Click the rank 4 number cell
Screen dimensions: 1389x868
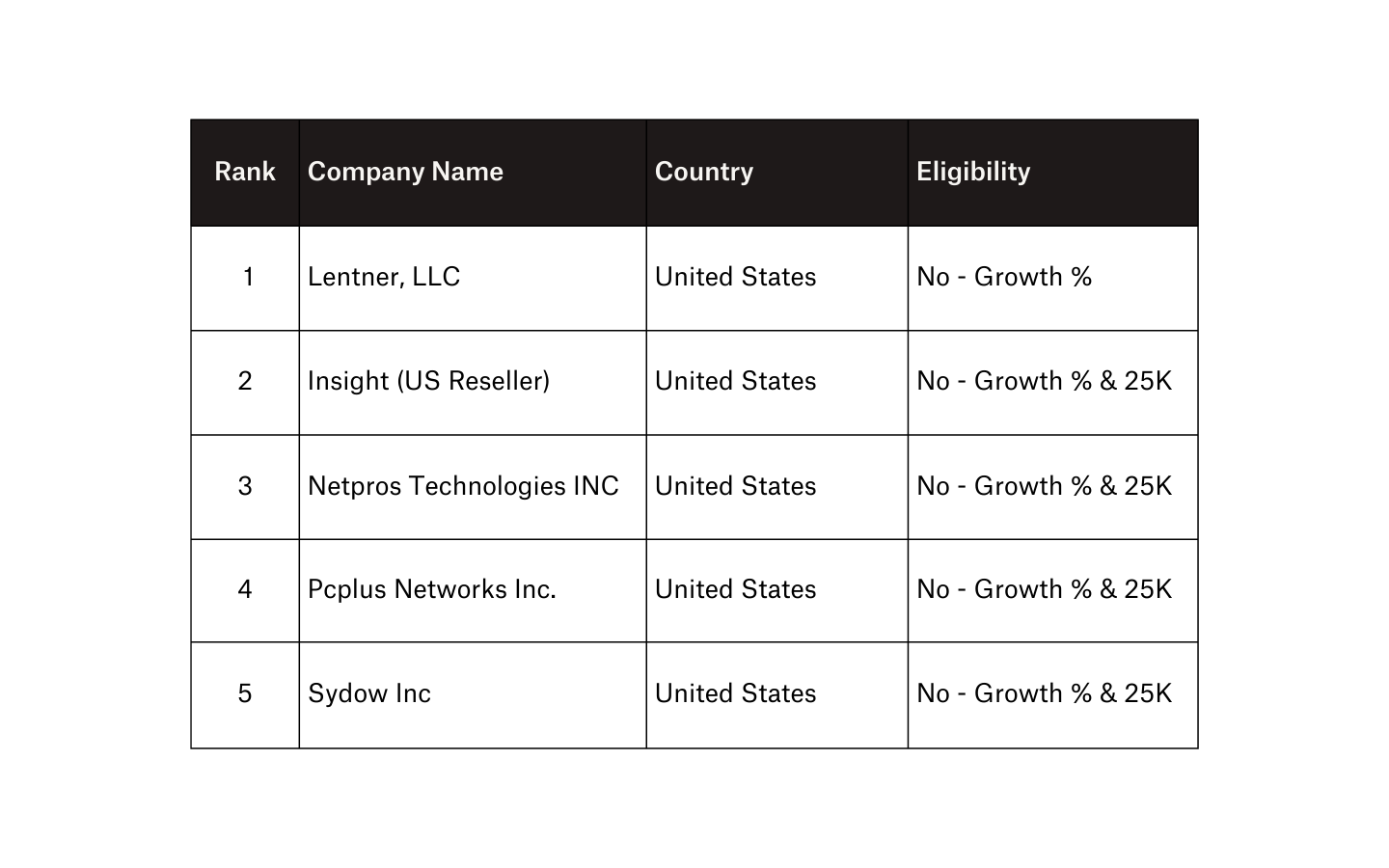245,589
